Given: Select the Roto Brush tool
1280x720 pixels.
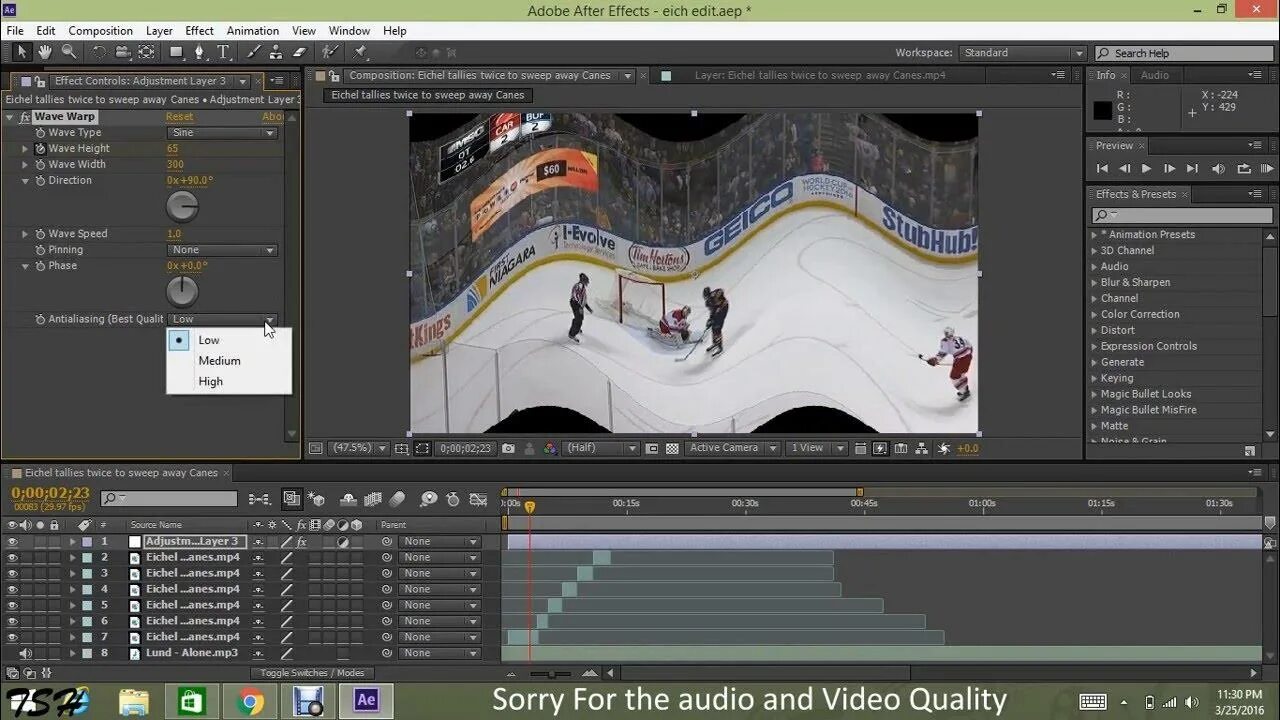Looking at the screenshot, I should pos(331,52).
